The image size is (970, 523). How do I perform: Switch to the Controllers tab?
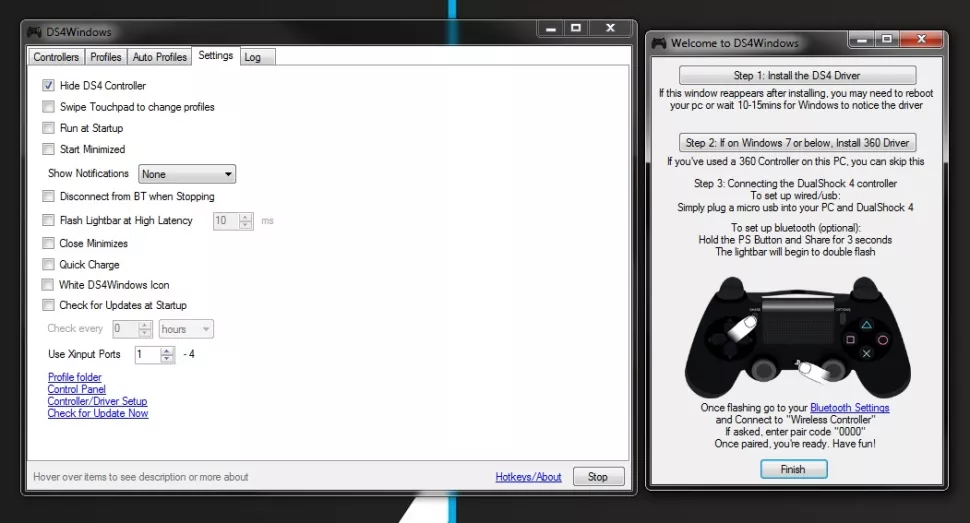pyautogui.click(x=56, y=57)
